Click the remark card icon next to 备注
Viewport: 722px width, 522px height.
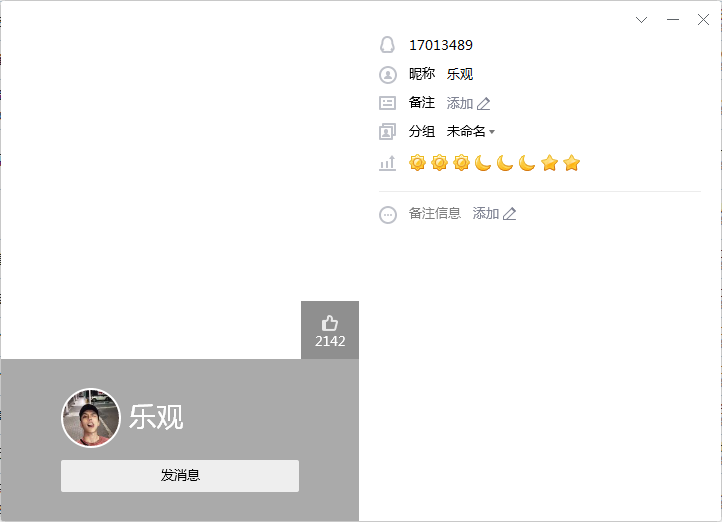point(387,103)
